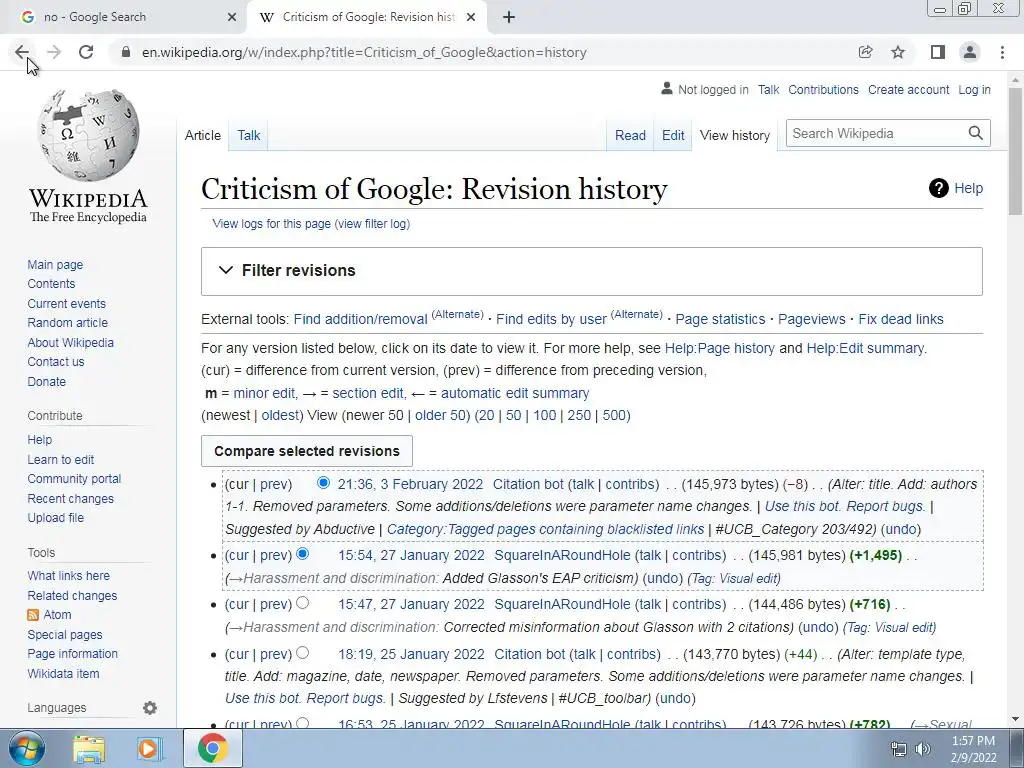1024x768 pixels.
Task: Click the address bar URL
Action: [x=364, y=52]
